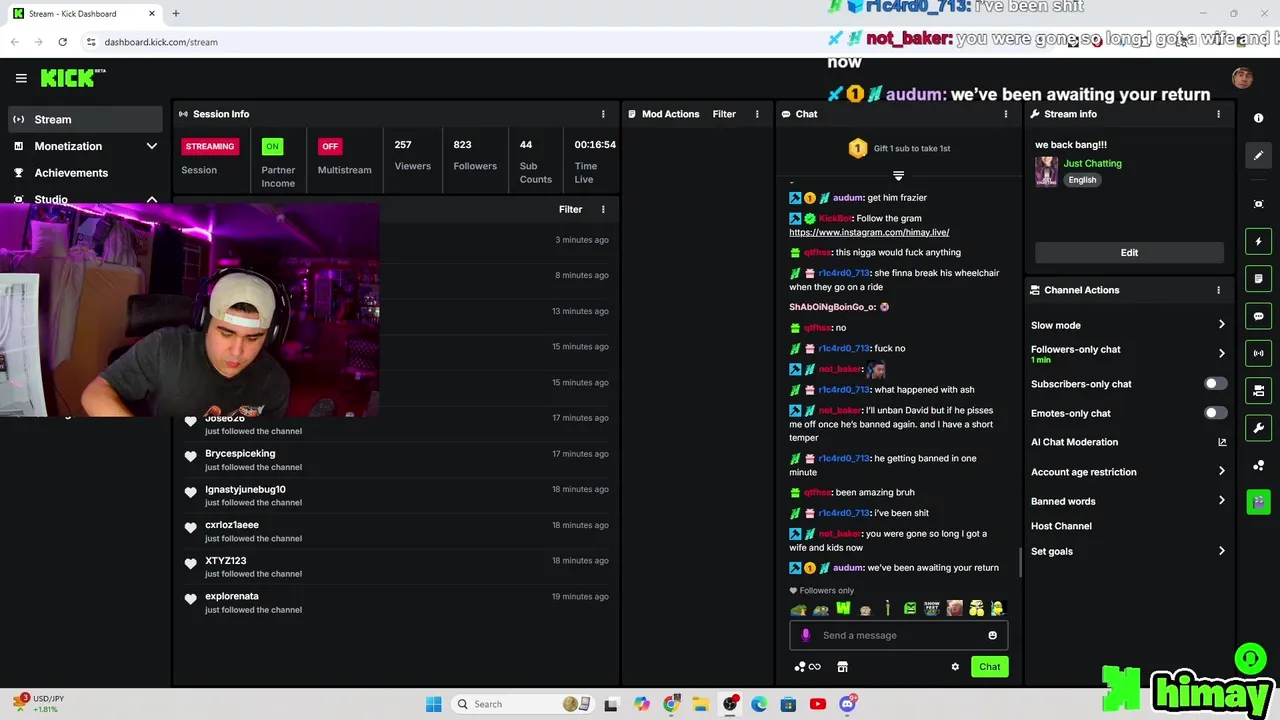
Task: Toggle the channel actions widget icon in sidebar
Action: (x=1258, y=390)
